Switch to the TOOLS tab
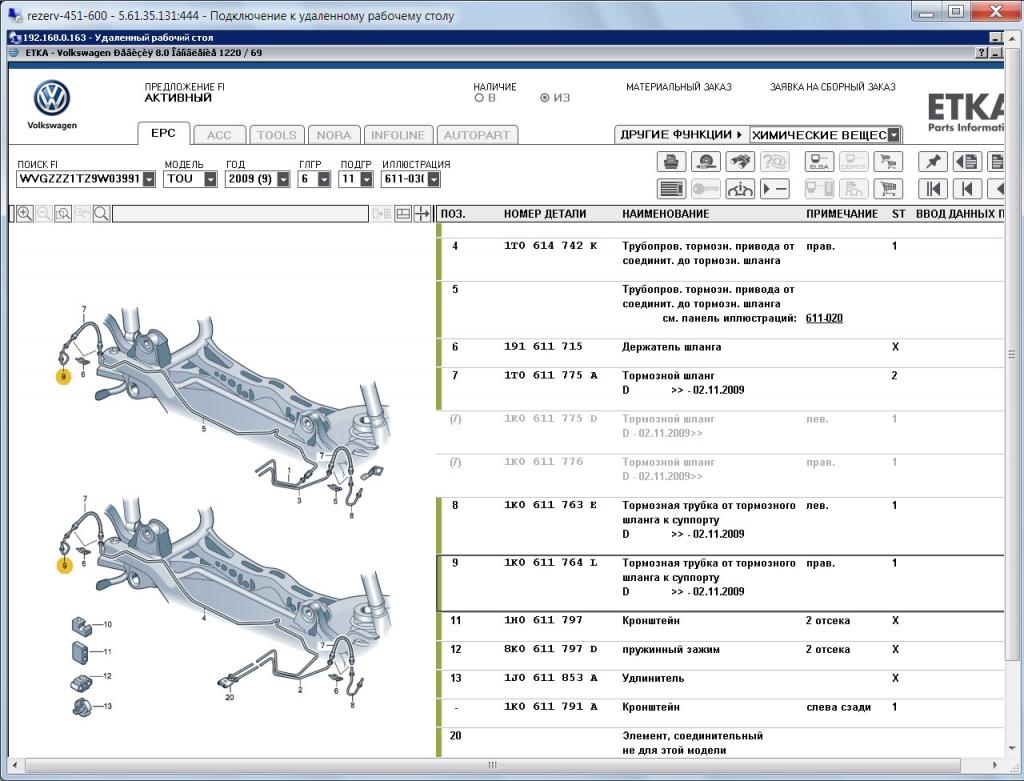 tap(276, 135)
